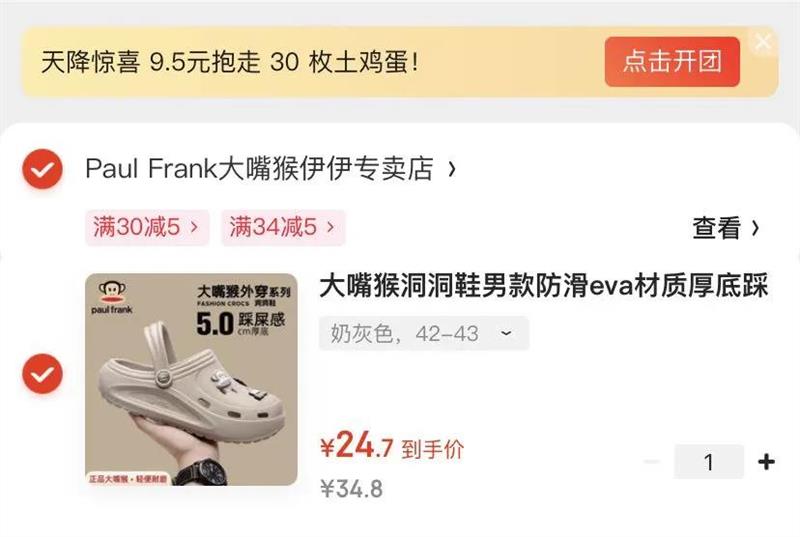Open the Paul Frank大嘴猴伊伊专卖店 store page
Screen dimensions: 800x537
pyautogui.click(x=260, y=169)
